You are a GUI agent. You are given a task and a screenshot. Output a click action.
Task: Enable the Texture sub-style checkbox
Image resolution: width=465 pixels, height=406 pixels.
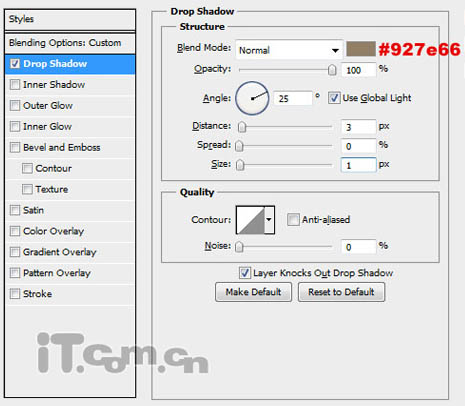[x=27, y=189]
